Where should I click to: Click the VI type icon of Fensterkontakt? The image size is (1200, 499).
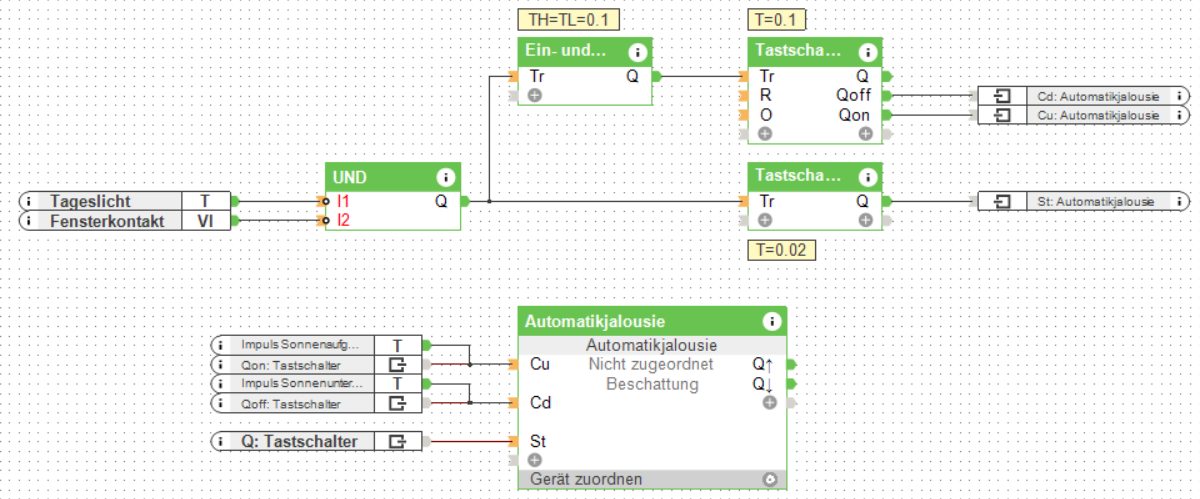pyautogui.click(x=205, y=221)
